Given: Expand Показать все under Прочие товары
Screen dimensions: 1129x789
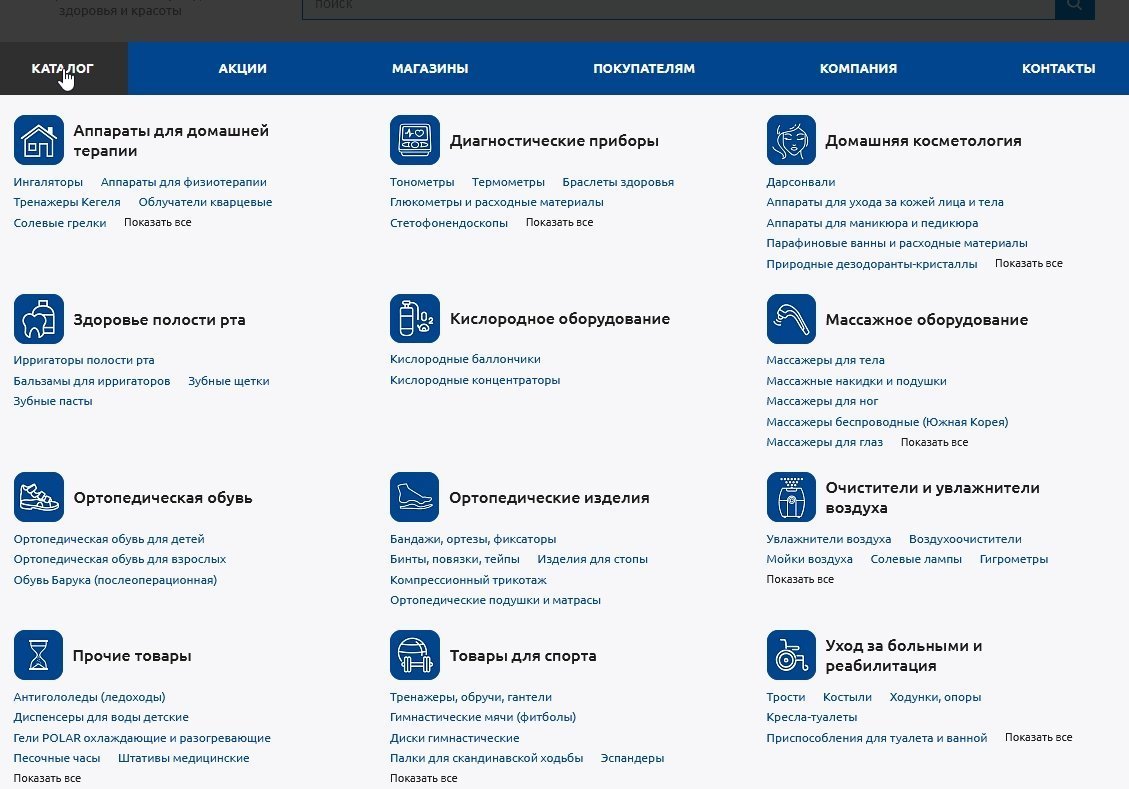Looking at the screenshot, I should (48, 778).
